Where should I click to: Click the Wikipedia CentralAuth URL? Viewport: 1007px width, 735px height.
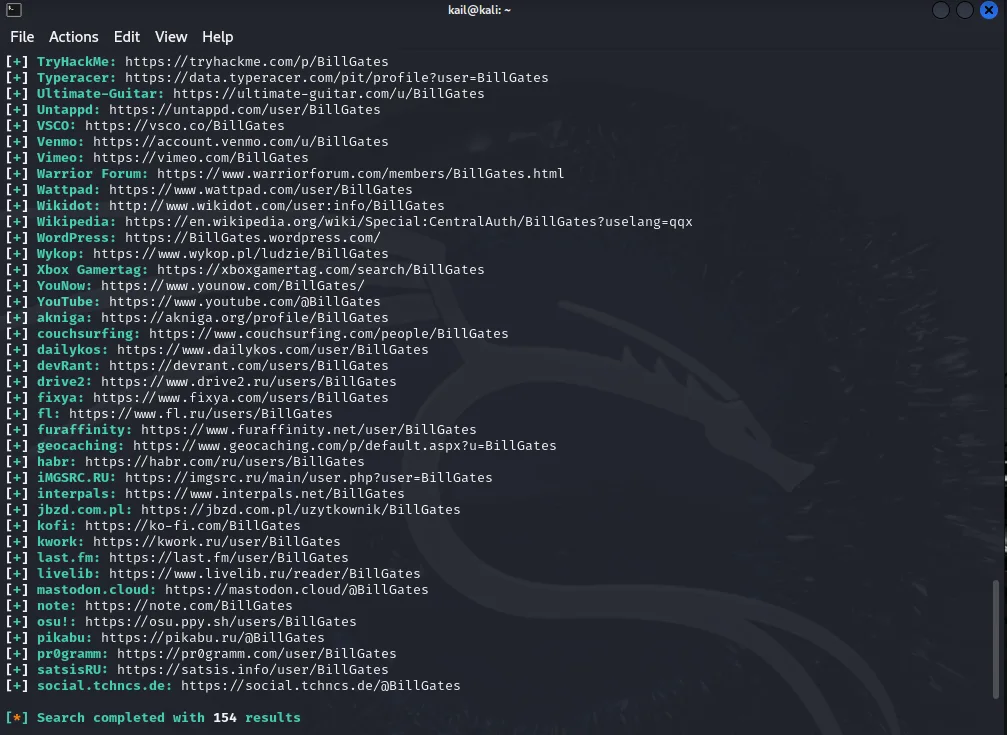pos(408,222)
